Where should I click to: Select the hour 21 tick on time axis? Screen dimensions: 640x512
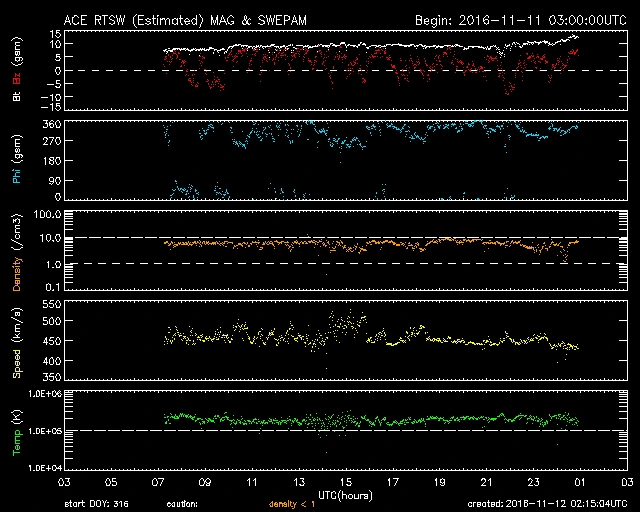[486, 482]
